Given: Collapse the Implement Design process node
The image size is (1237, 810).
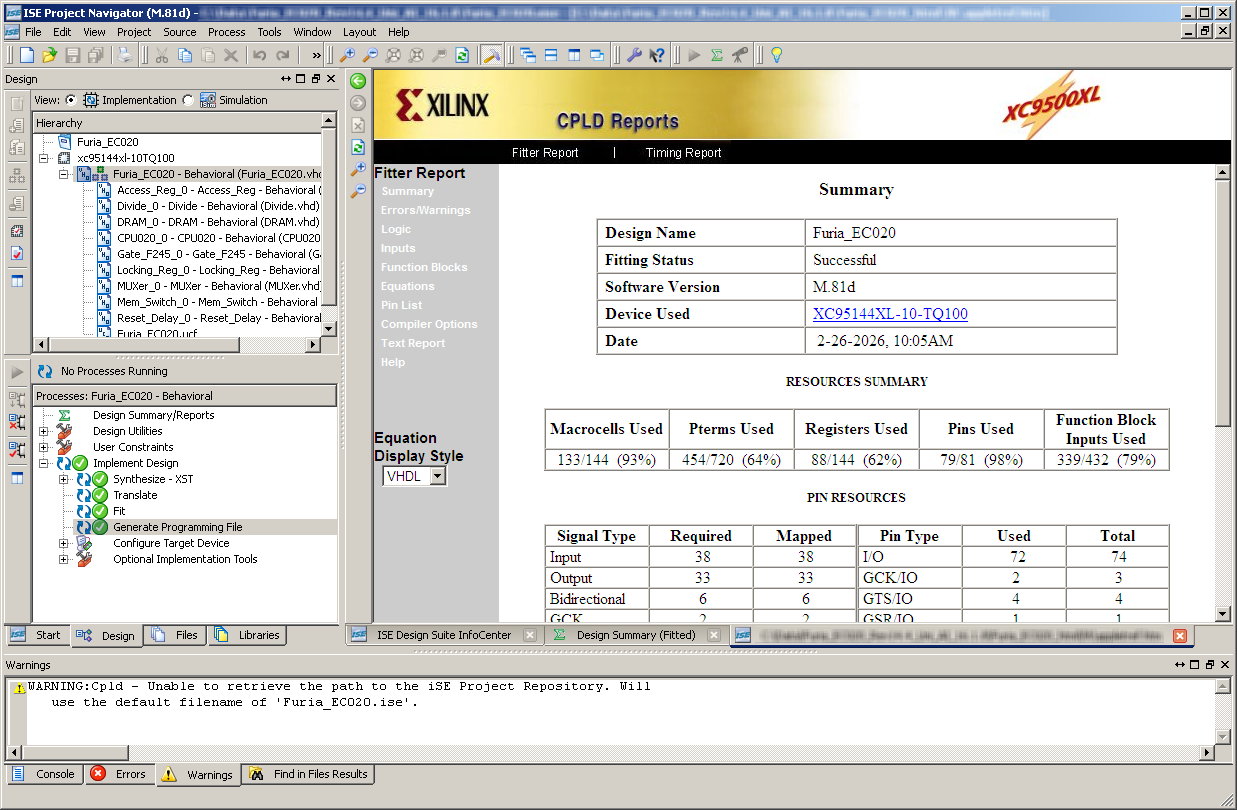Looking at the screenshot, I should [x=44, y=463].
